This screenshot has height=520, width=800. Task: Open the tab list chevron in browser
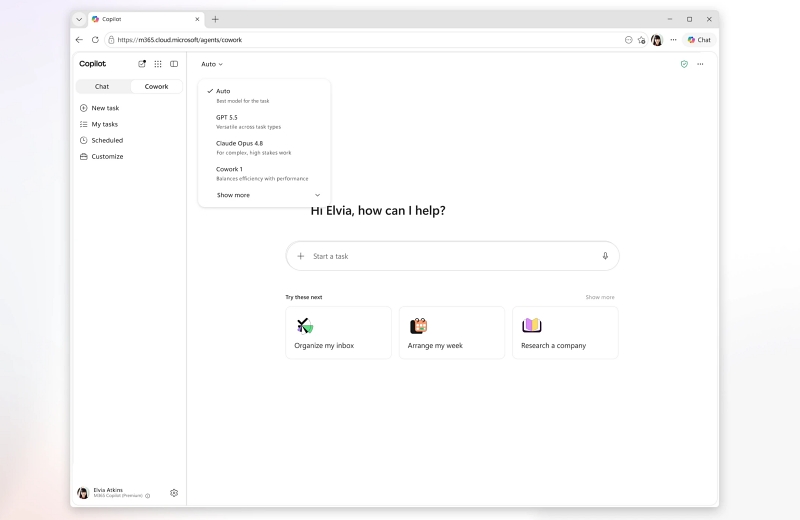[x=79, y=19]
